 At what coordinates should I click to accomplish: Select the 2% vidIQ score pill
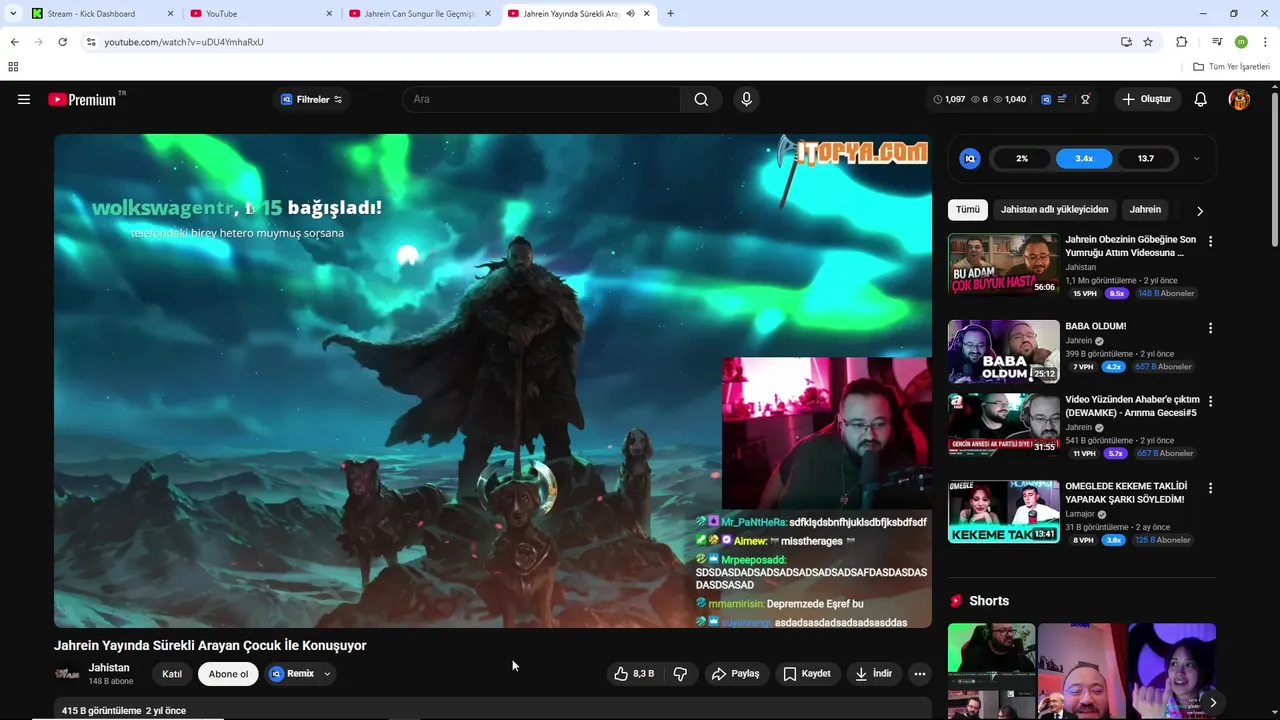click(1022, 158)
